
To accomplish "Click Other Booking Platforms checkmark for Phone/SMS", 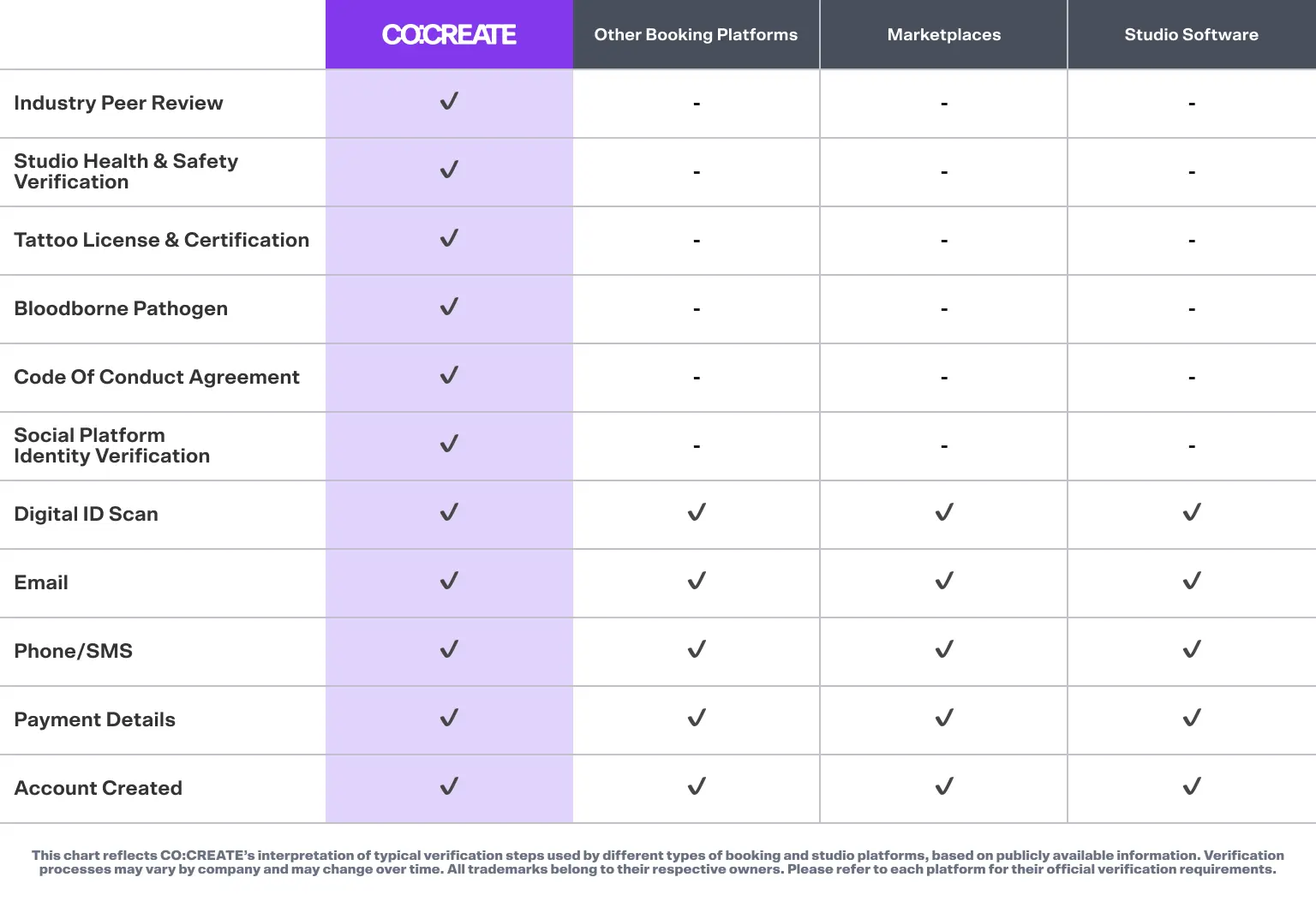I will click(697, 650).
